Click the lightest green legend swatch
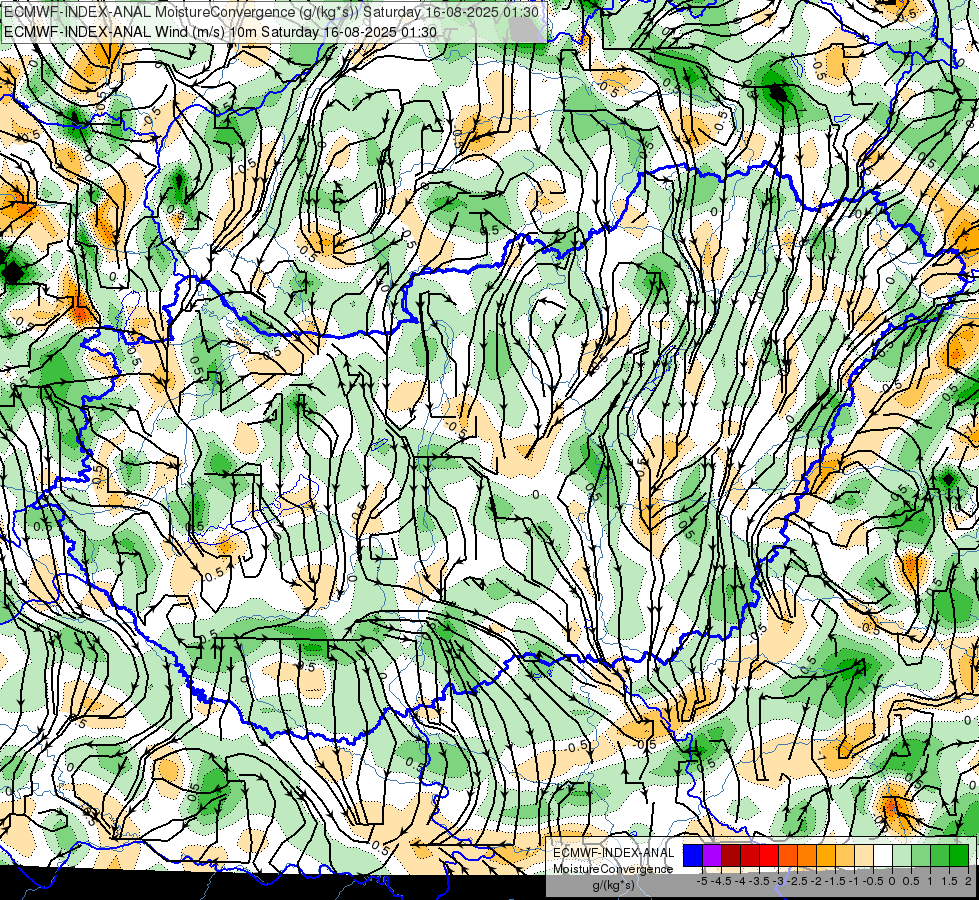The image size is (979, 900). (x=902, y=856)
